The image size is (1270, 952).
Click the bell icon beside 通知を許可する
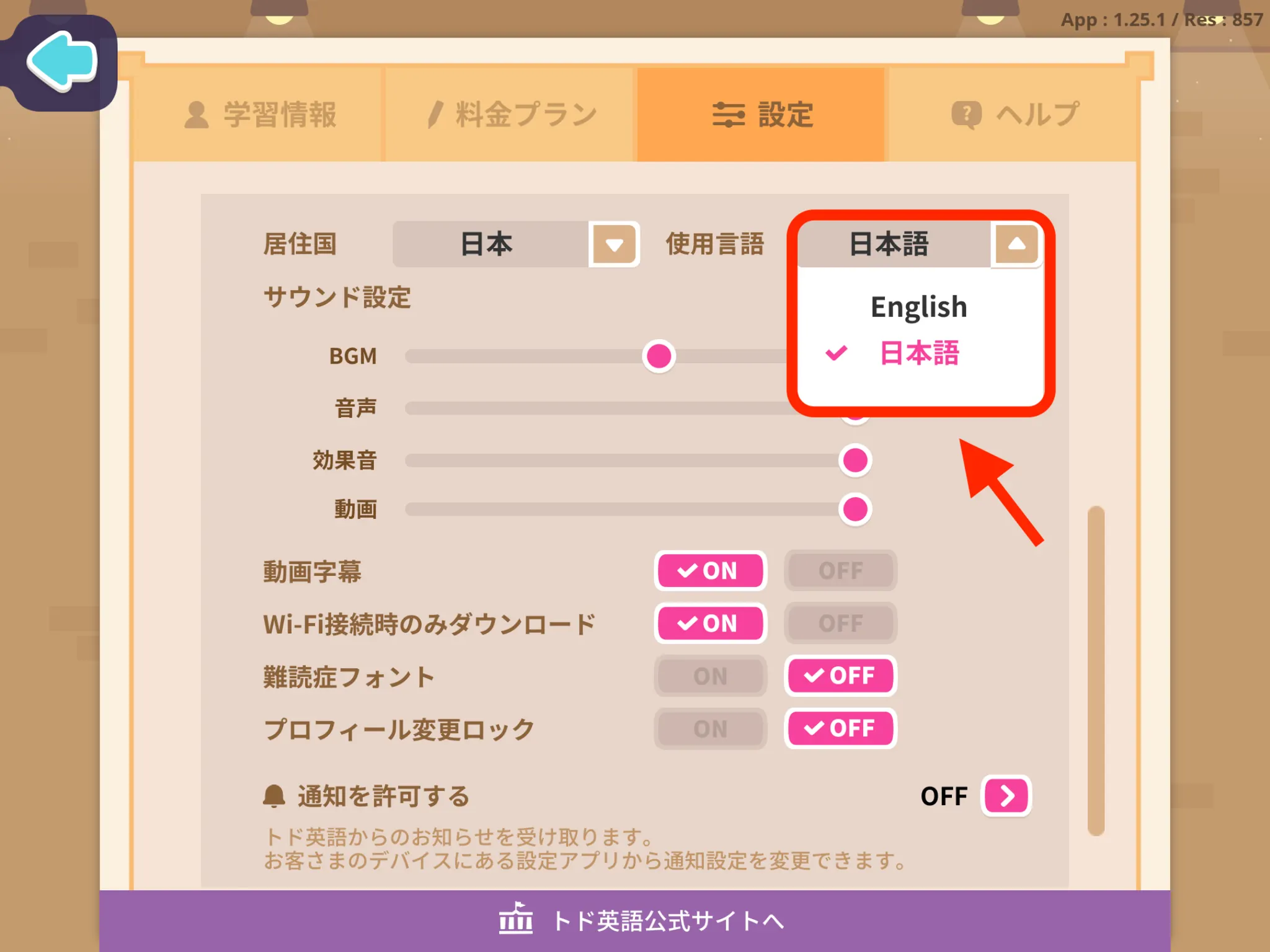pyautogui.click(x=273, y=796)
